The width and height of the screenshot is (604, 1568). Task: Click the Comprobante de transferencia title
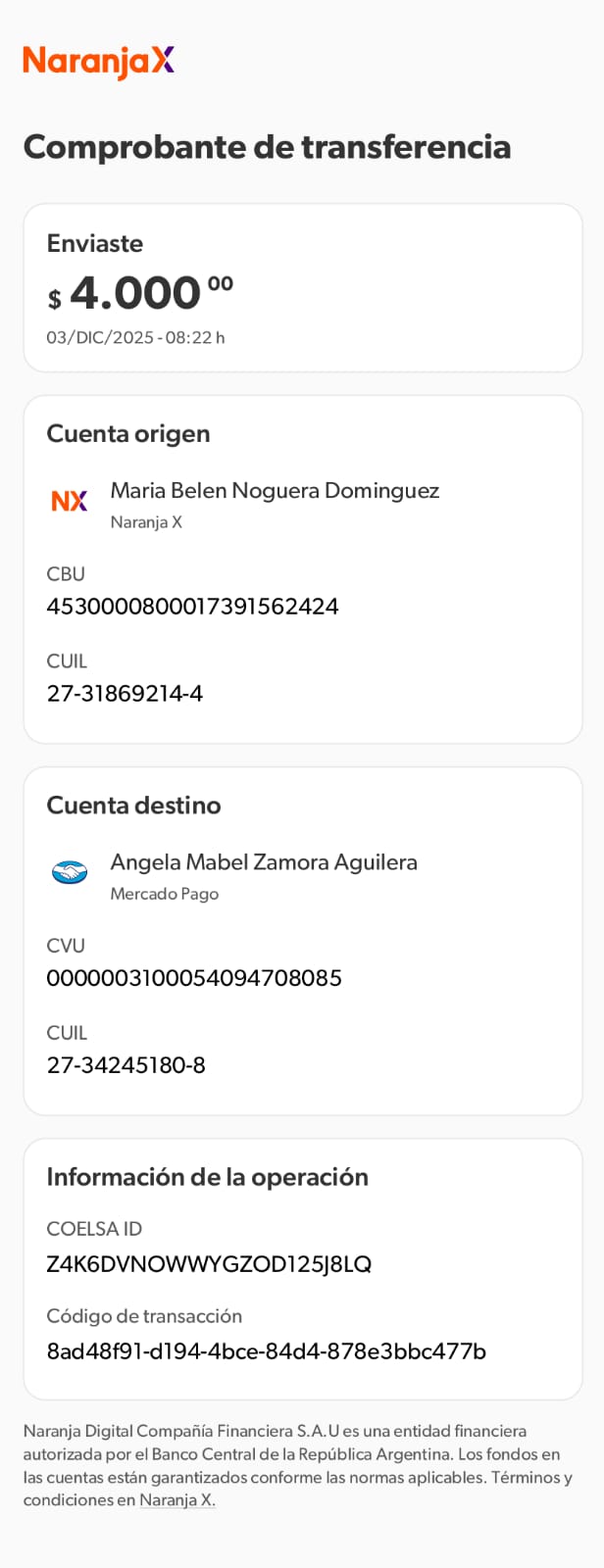(x=267, y=147)
